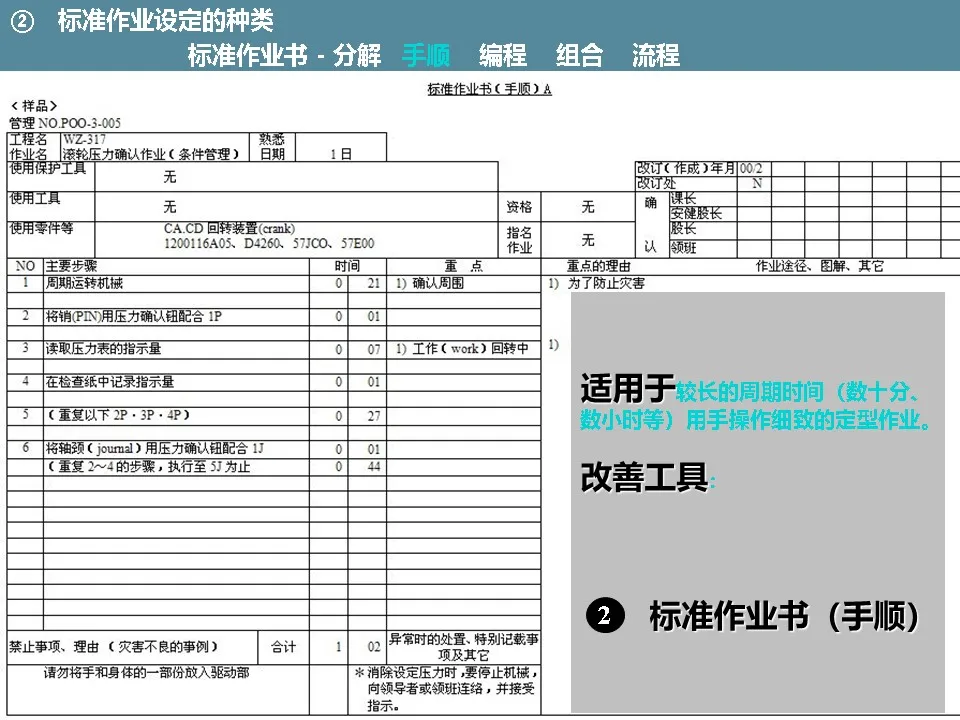
Task: Click step 1 周期运转机械 in the table
Action: point(84,284)
